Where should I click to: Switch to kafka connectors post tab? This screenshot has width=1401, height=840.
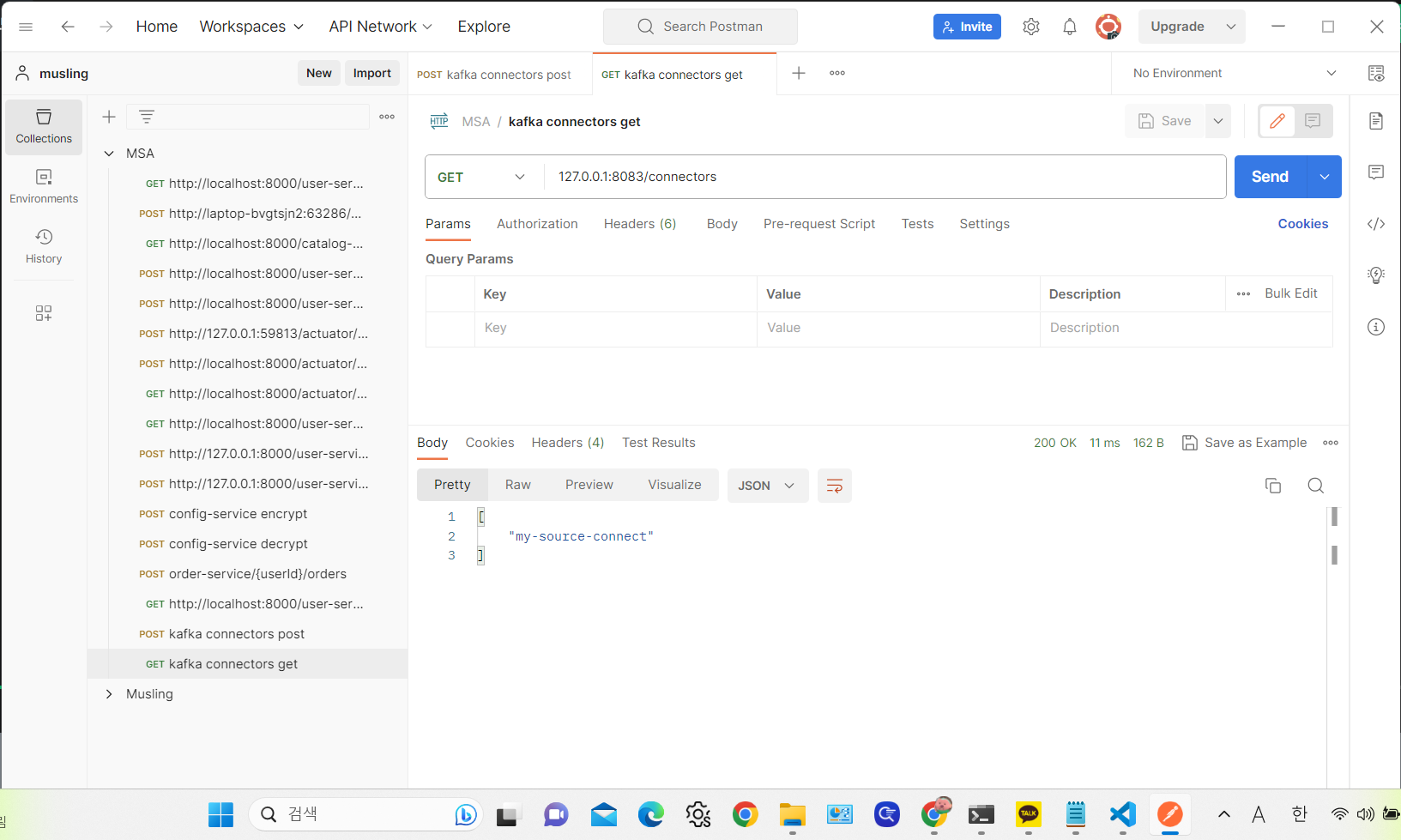click(x=494, y=75)
